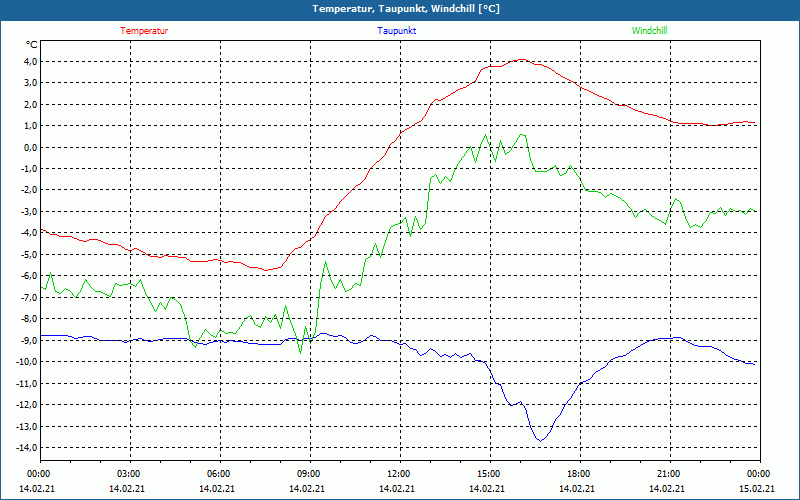
Task: Click the -9,0 y-axis value
Action: [x=29, y=340]
